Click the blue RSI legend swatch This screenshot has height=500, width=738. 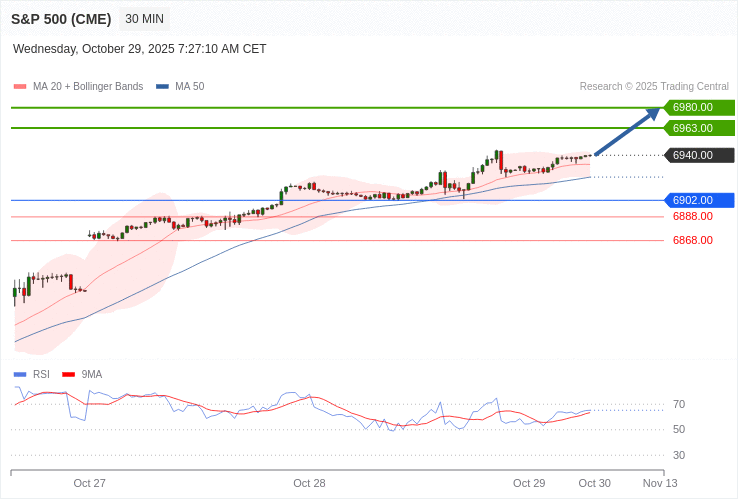coord(20,375)
